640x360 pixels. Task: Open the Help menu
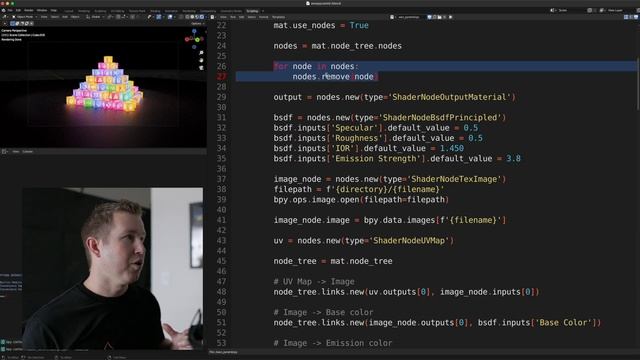coord(53,10)
